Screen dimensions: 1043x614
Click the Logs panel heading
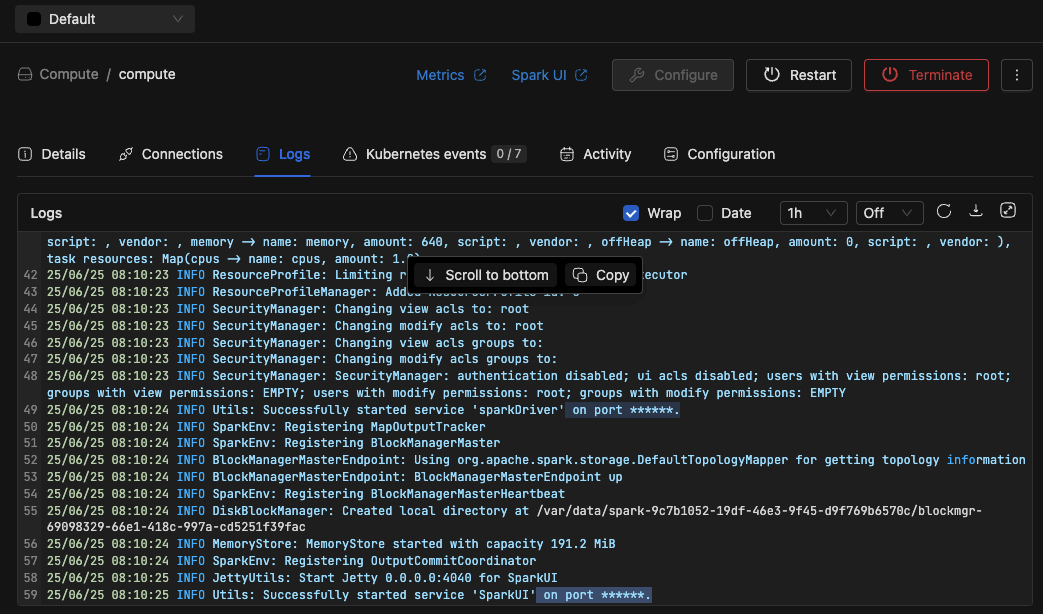(46, 213)
